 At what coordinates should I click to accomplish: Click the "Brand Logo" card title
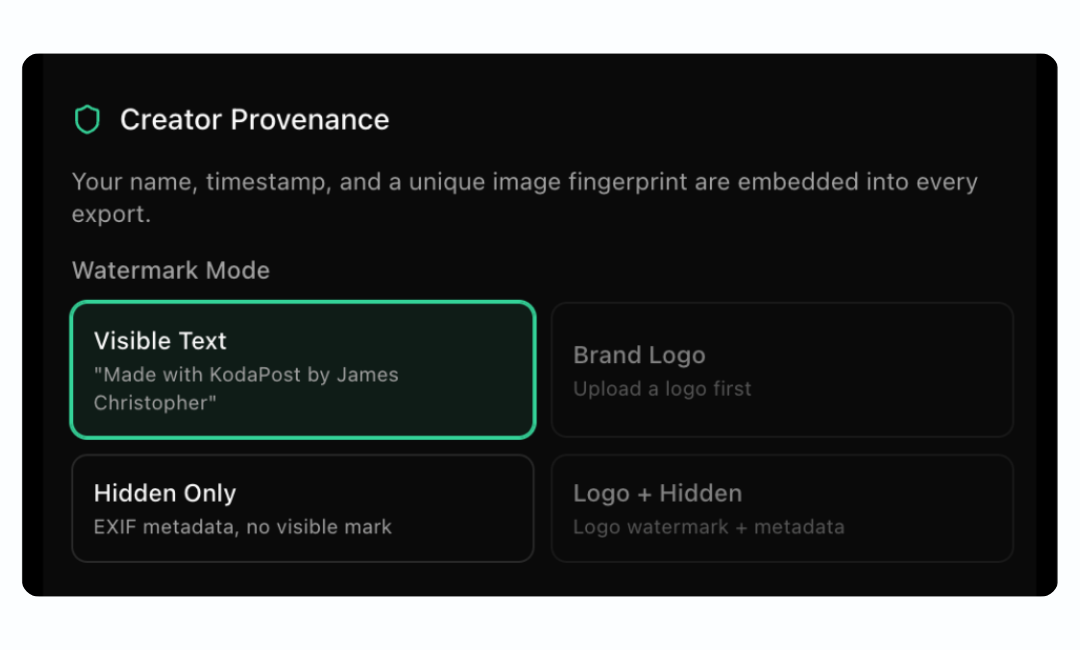(639, 355)
